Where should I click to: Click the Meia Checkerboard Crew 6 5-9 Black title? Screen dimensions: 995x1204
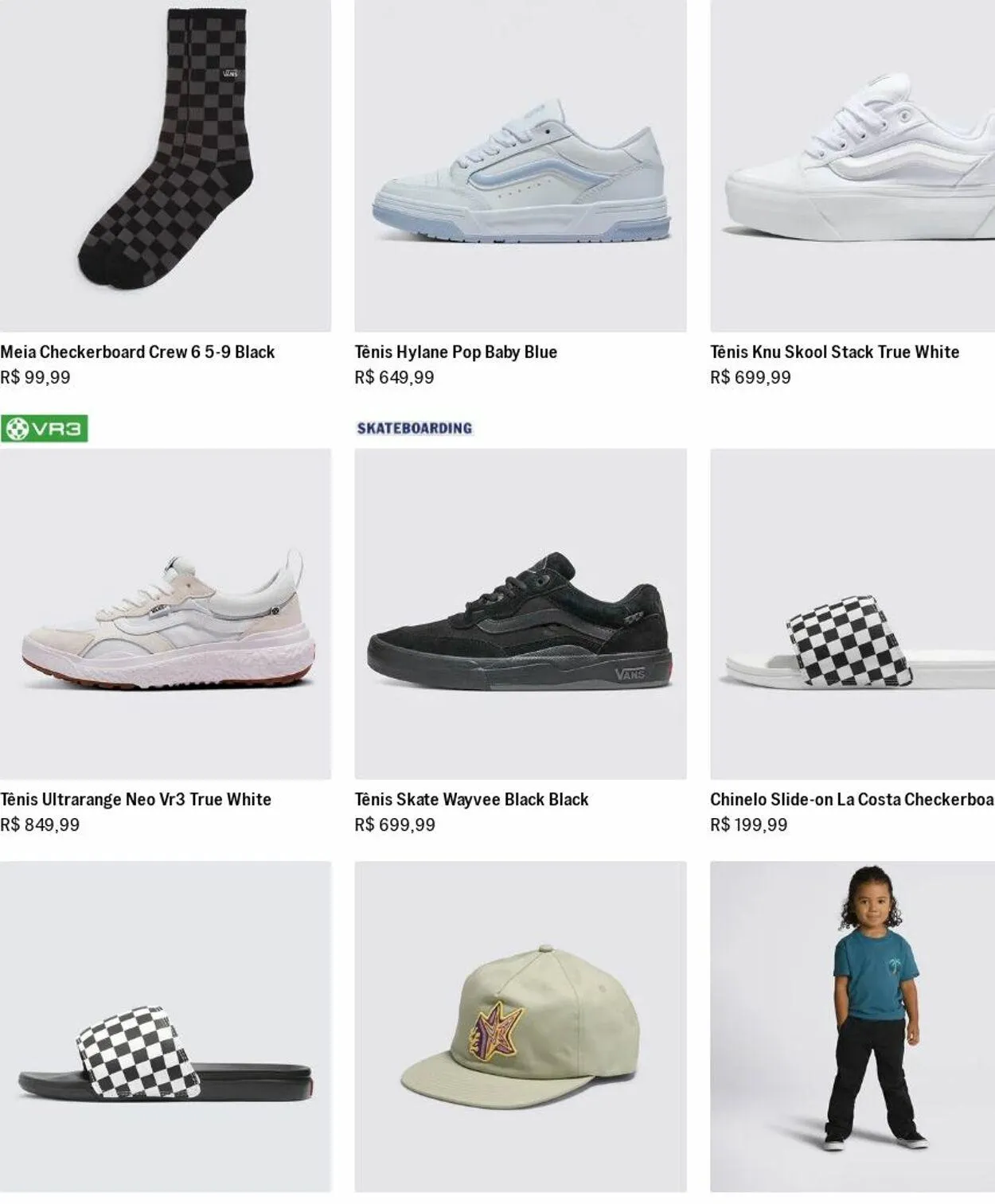138,352
